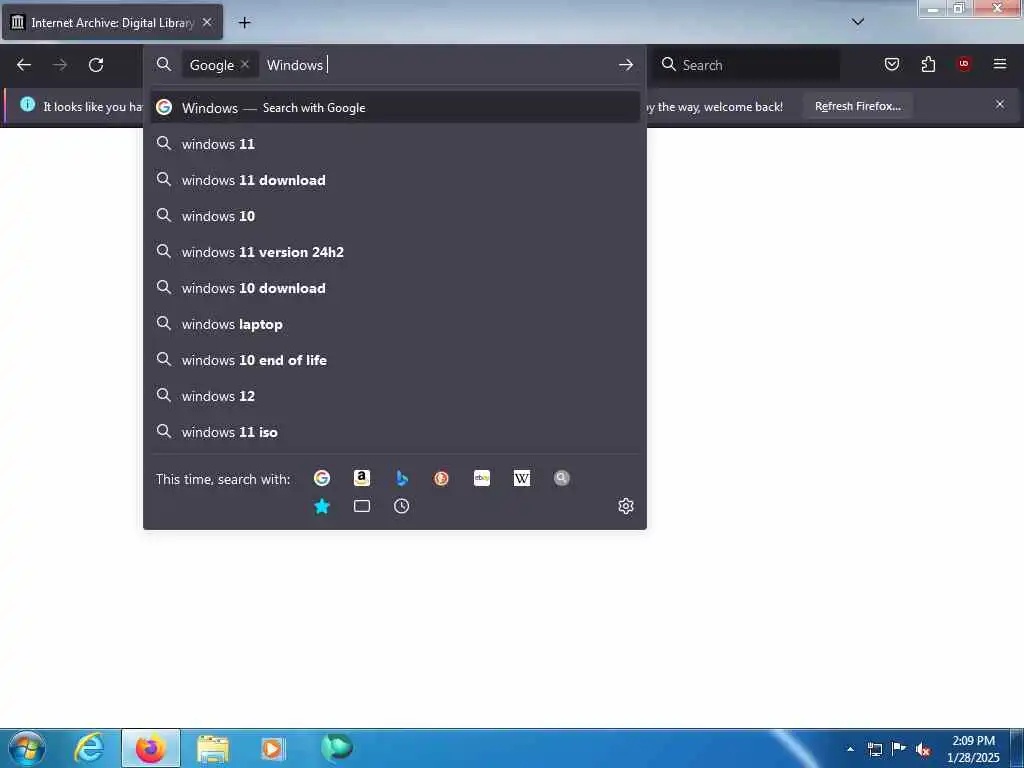Select suggestion 'windows 10 end of life'
Screen dimensions: 1024x768
[395, 360]
